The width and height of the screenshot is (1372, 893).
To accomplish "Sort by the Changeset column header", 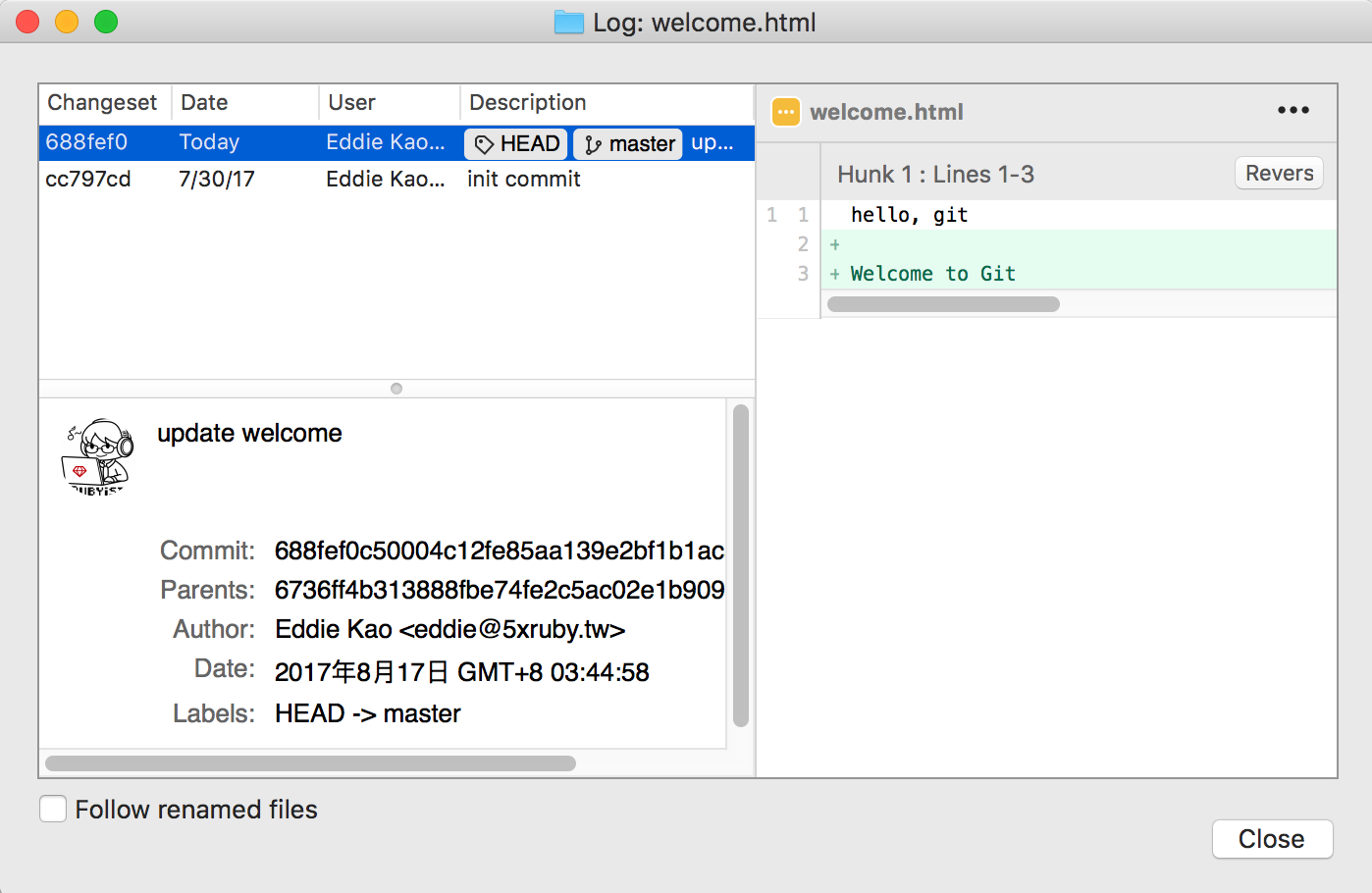I will coord(102,103).
